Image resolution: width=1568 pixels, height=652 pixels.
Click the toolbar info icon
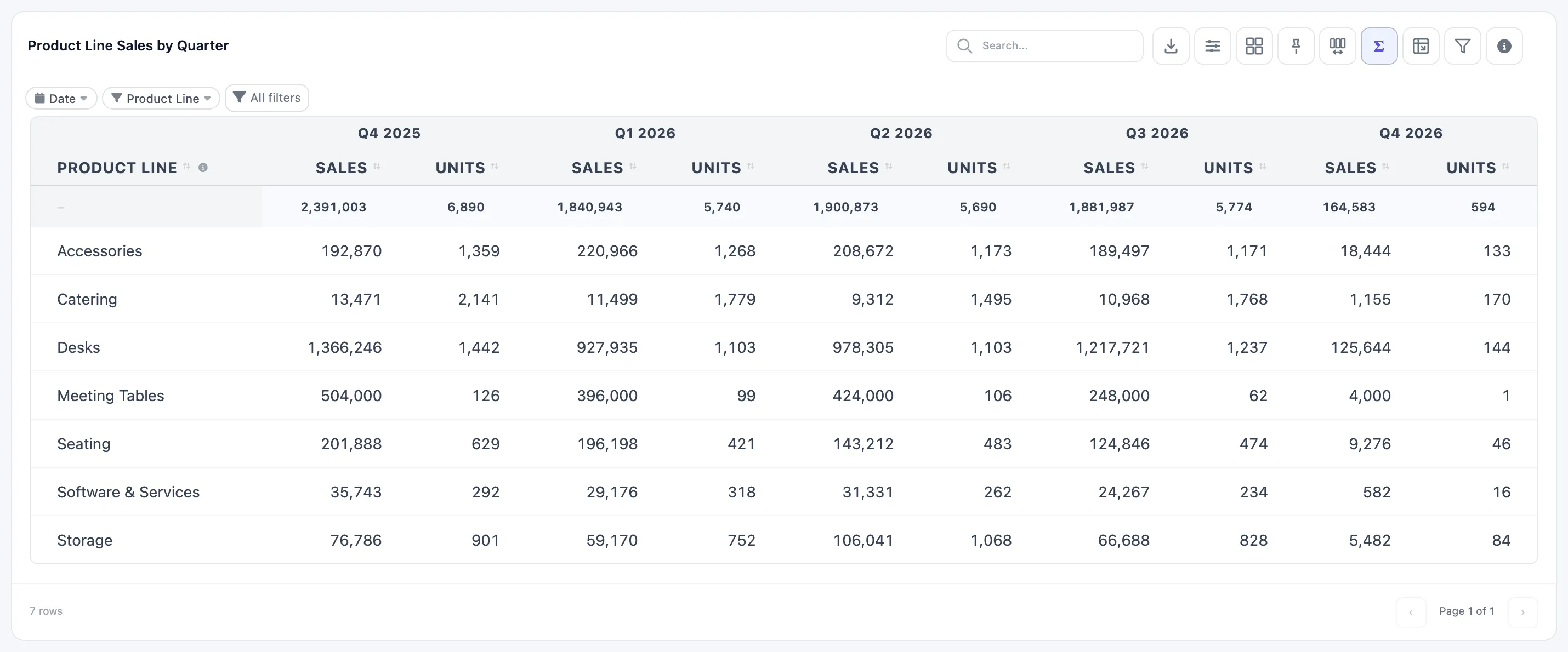point(1504,45)
